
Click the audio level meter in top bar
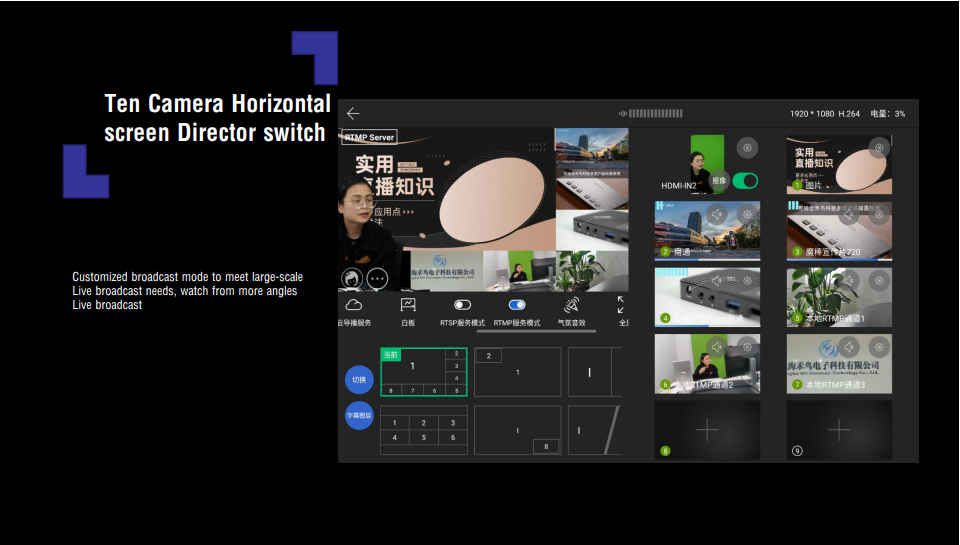655,113
